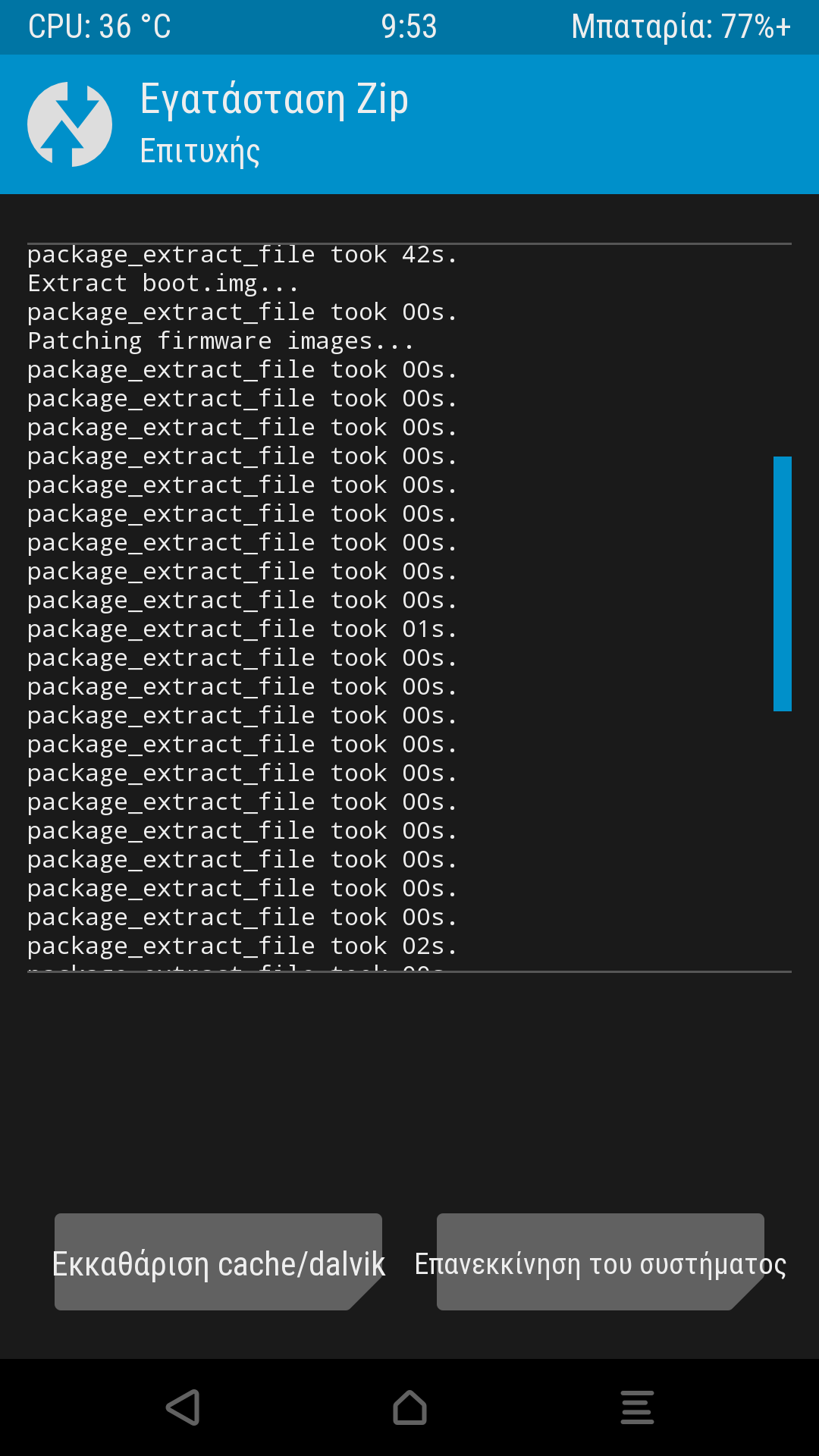The height and width of the screenshot is (1456, 819).
Task: Tap the CPU temperature readout
Action: 99,27
